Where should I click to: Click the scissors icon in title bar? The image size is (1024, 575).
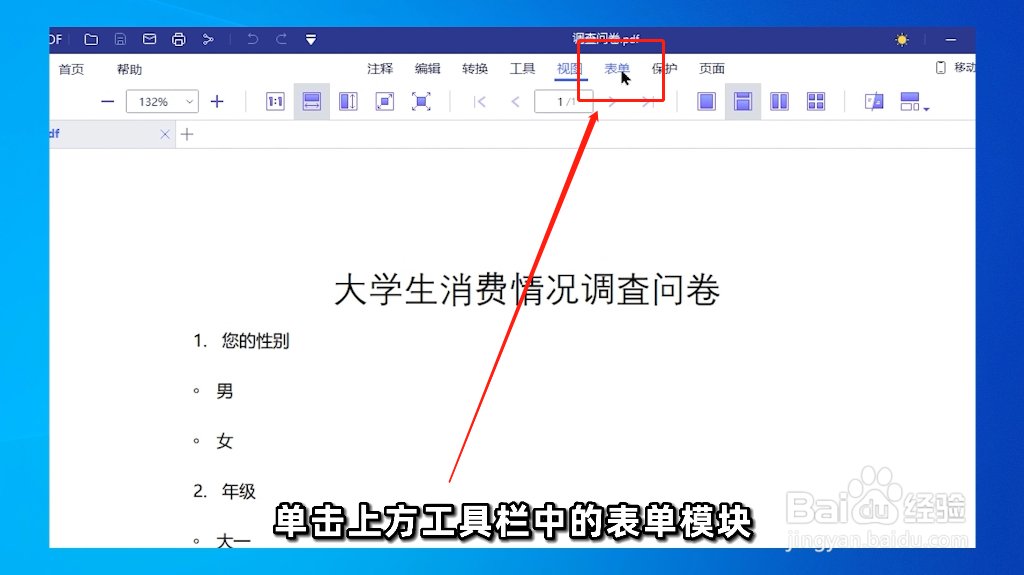pyautogui.click(x=208, y=40)
